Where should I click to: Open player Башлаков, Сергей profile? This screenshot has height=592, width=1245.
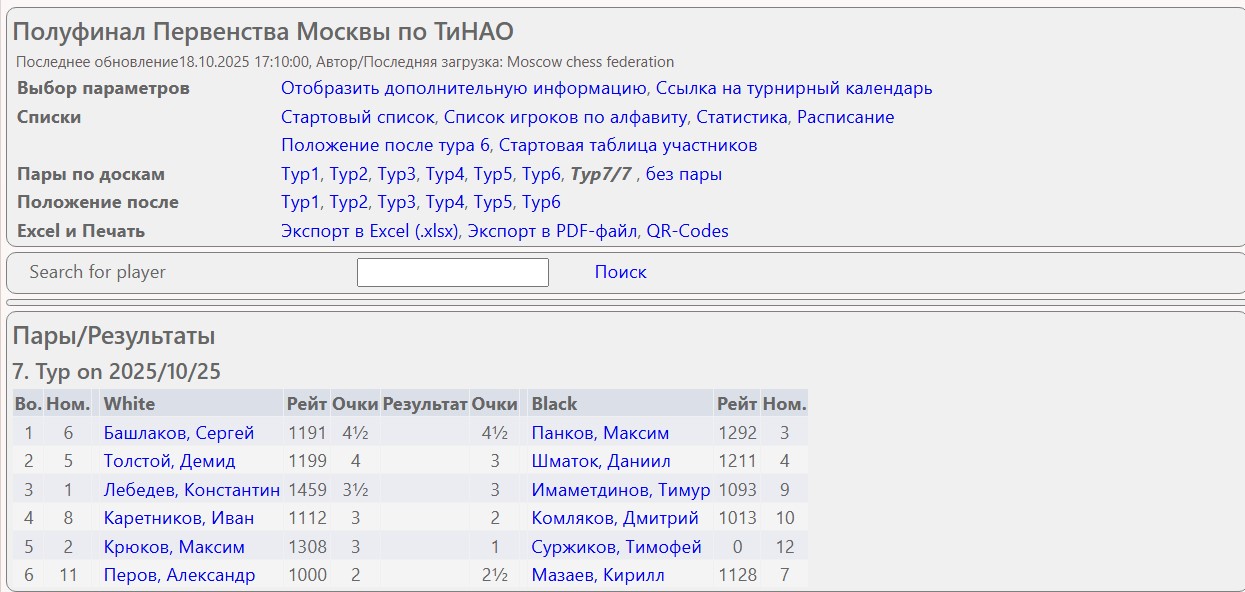click(x=179, y=433)
